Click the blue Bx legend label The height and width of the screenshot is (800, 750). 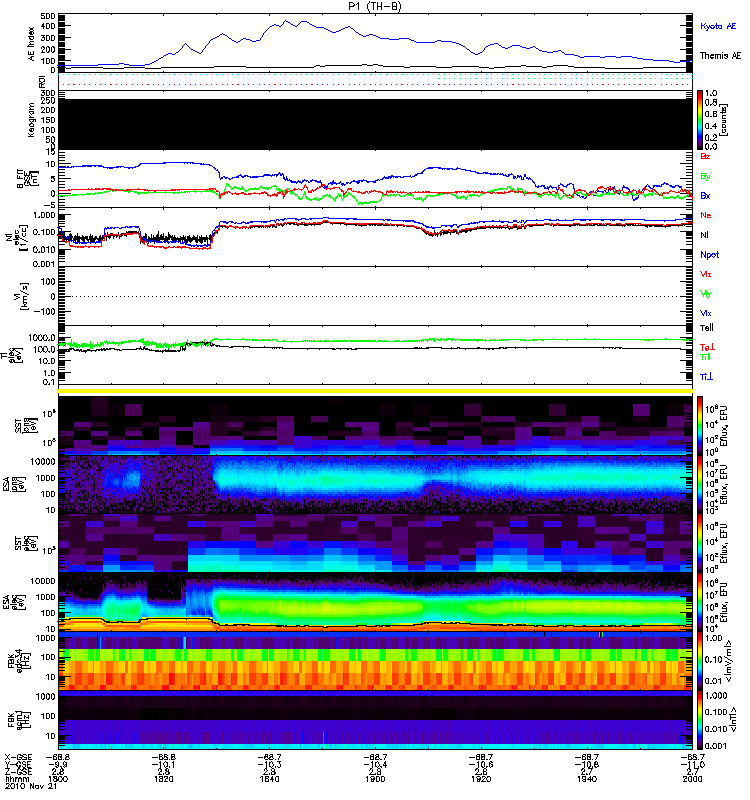[705, 195]
